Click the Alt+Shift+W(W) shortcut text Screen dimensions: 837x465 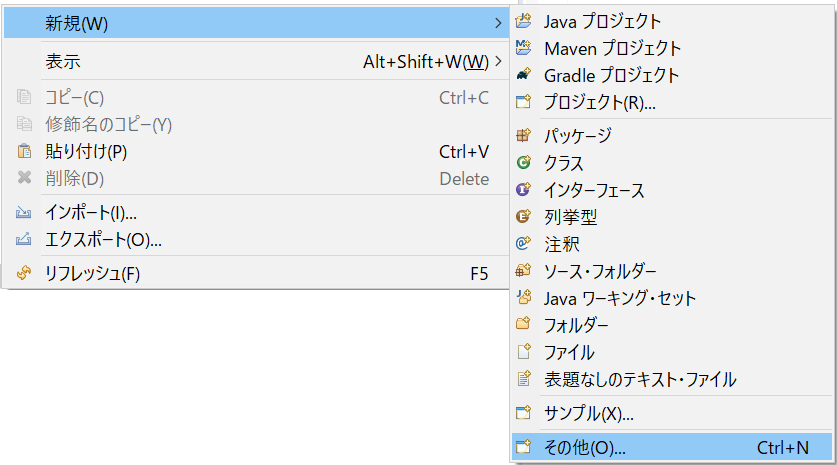click(x=426, y=62)
